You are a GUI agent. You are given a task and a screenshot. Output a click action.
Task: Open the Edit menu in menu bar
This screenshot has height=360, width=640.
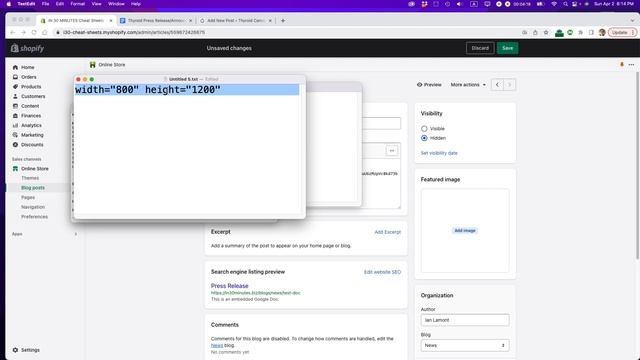click(x=60, y=4)
